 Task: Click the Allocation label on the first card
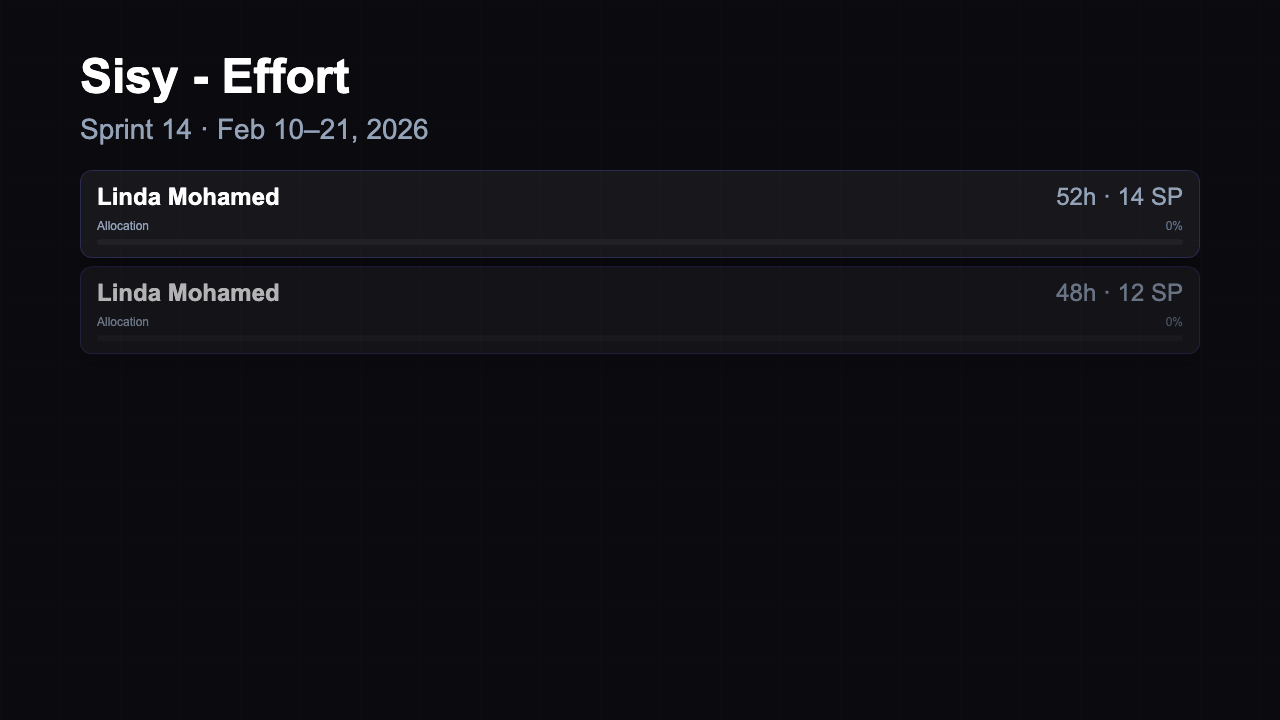(x=122, y=226)
